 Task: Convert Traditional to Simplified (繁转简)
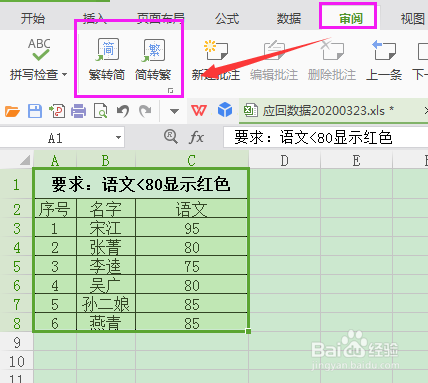pyautogui.click(x=107, y=60)
